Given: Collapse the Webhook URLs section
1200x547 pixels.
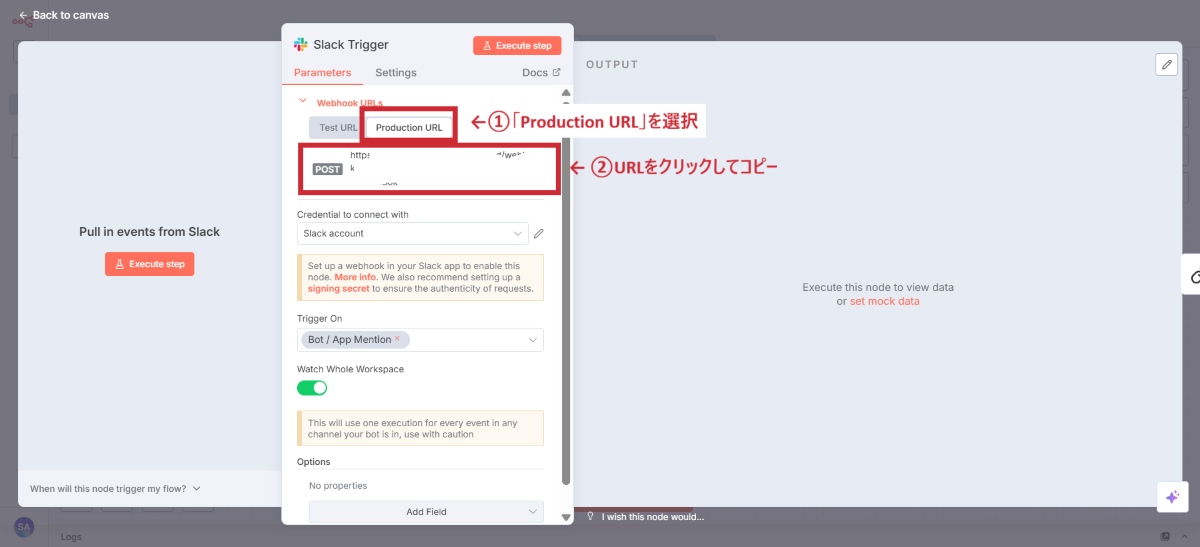Looking at the screenshot, I should (x=303, y=102).
